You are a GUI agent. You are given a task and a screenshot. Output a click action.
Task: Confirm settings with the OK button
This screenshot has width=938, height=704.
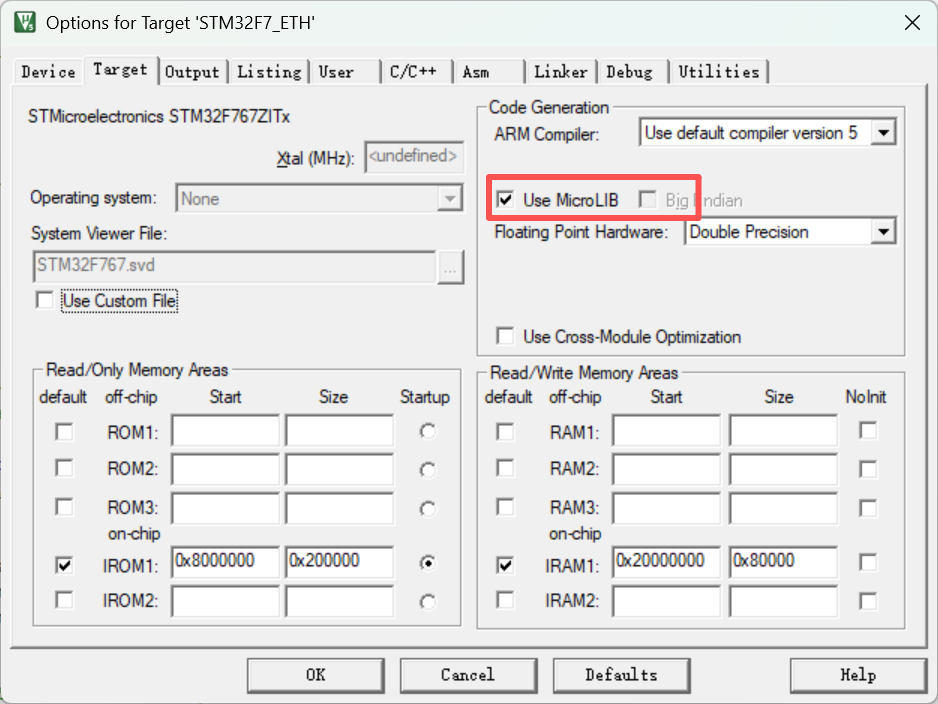pos(316,675)
